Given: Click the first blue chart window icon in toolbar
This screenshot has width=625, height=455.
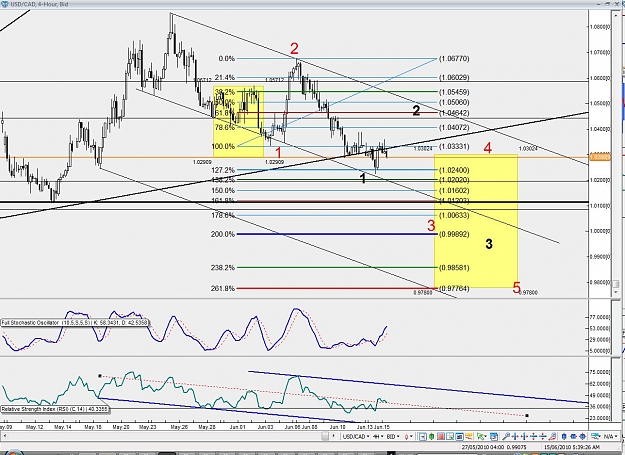Looking at the screenshot, I should coord(423,437).
